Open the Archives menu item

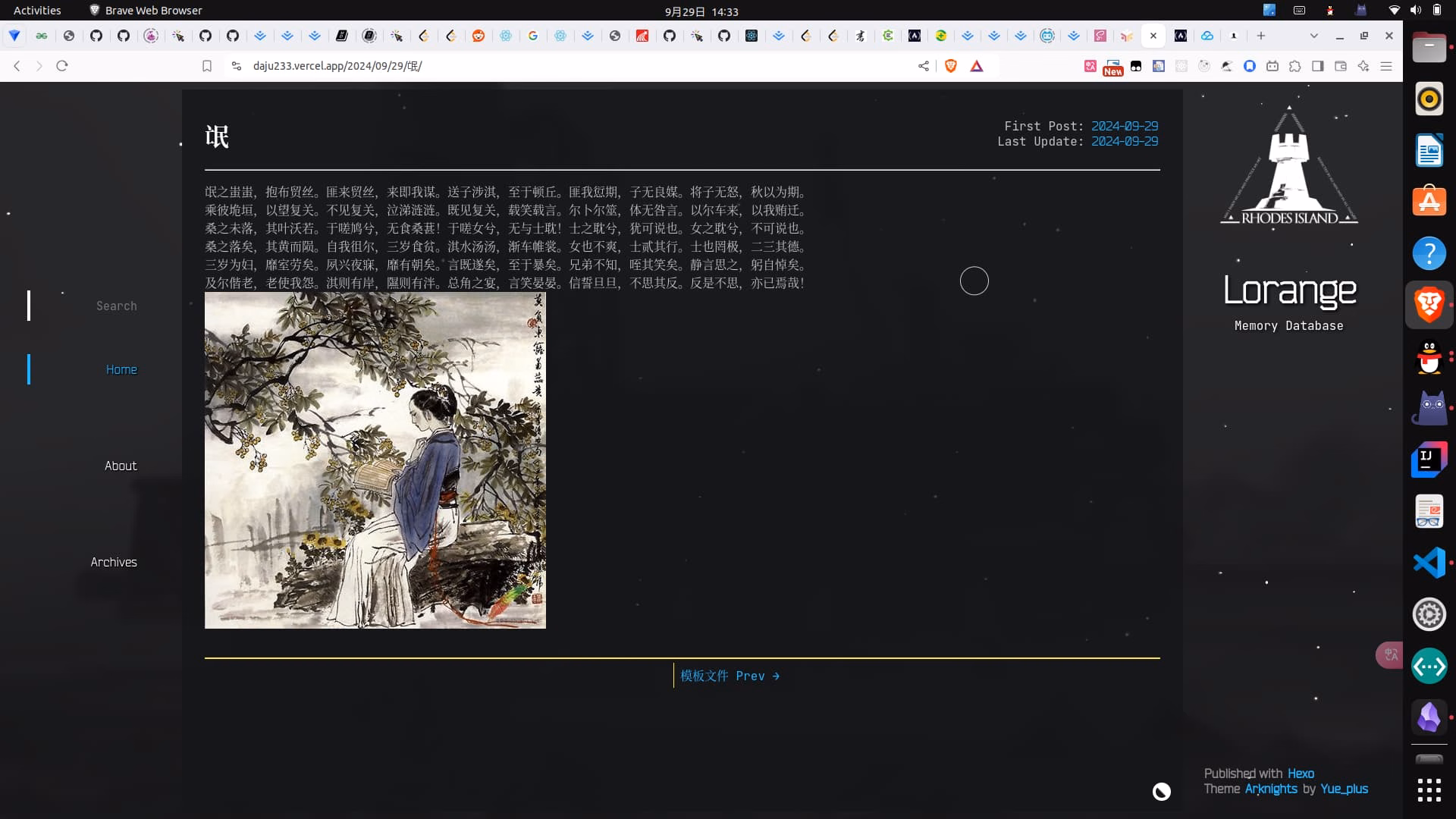click(114, 562)
